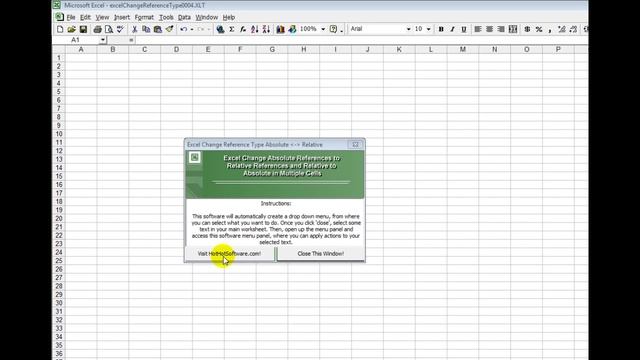This screenshot has height=360, width=640.
Task: Select column L header
Action: click(431, 49)
